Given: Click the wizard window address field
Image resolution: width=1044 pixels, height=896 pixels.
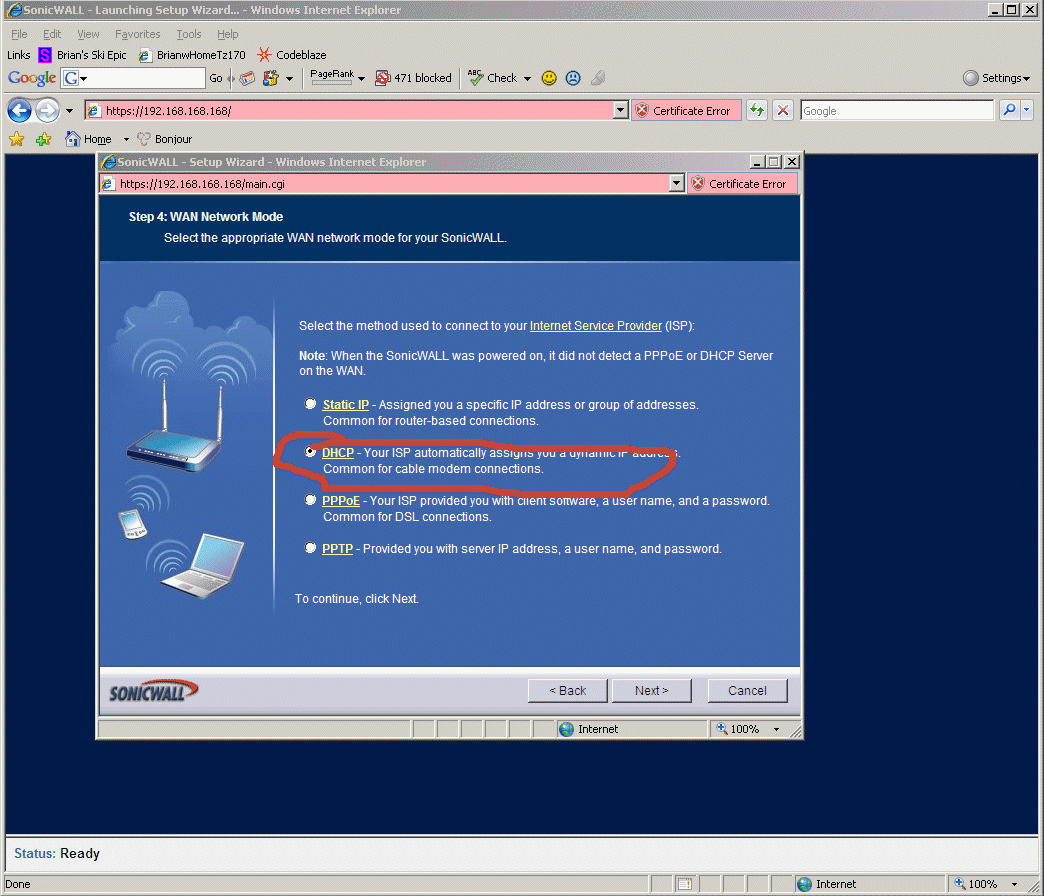Looking at the screenshot, I should point(393,184).
